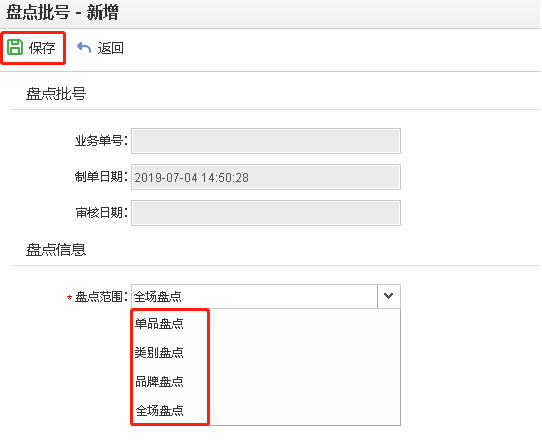Click the required 盘点范围 field label
The height and width of the screenshot is (444, 542).
(97, 297)
